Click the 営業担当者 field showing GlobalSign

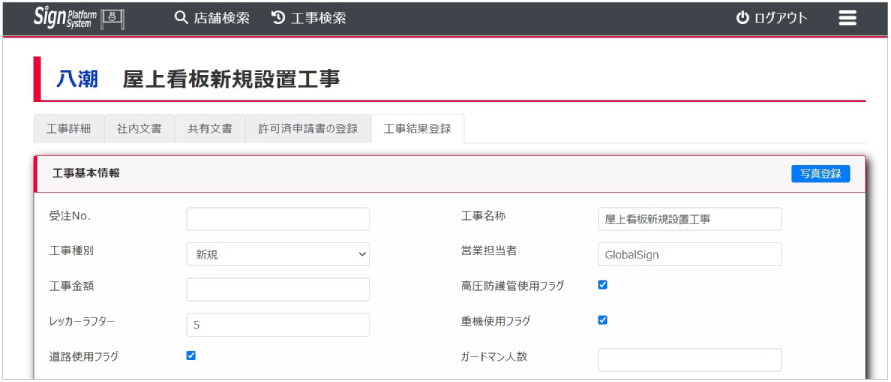click(690, 254)
